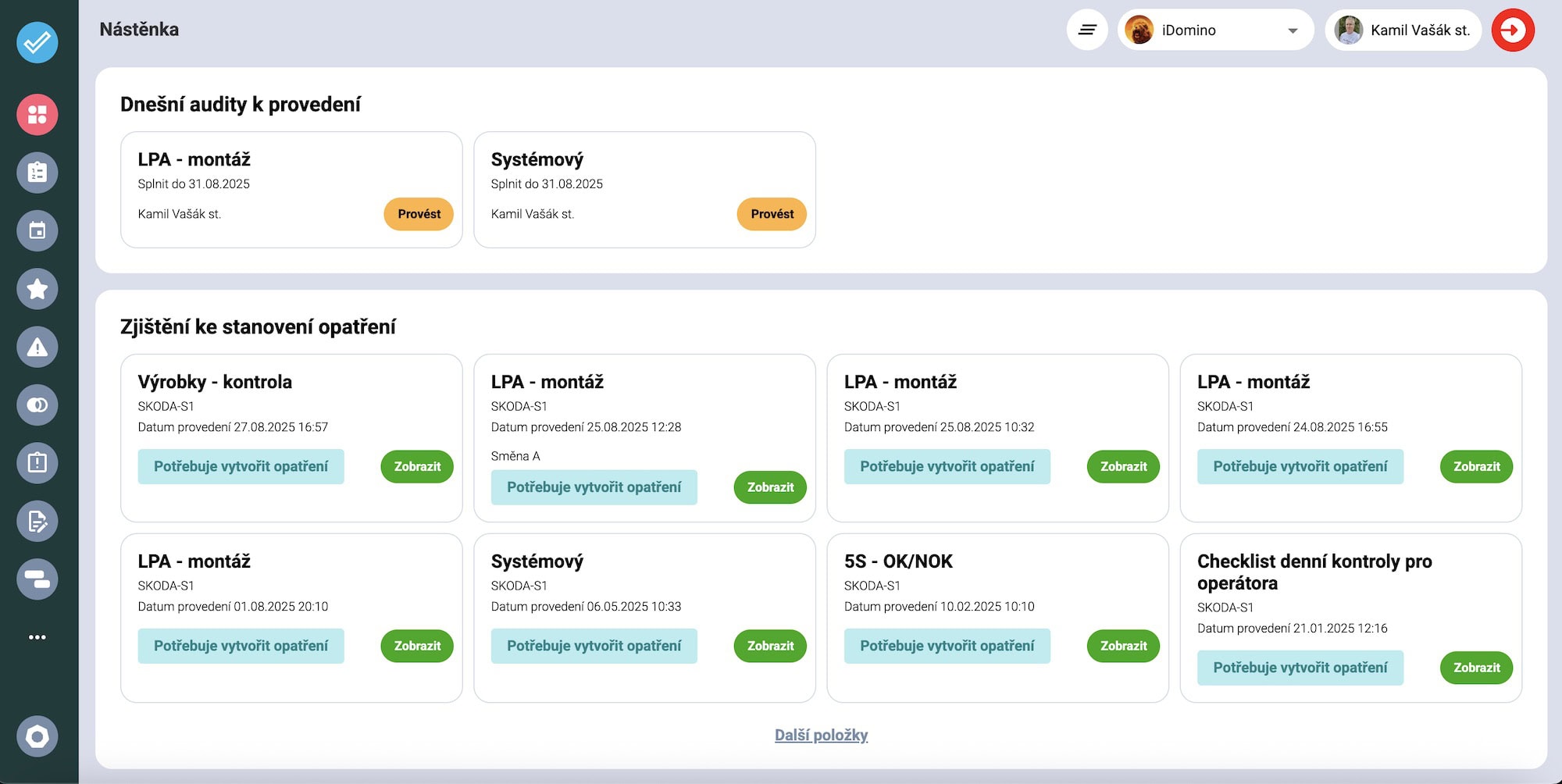1562x784 pixels.
Task: Open the iDomino company dropdown
Action: 1215,30
